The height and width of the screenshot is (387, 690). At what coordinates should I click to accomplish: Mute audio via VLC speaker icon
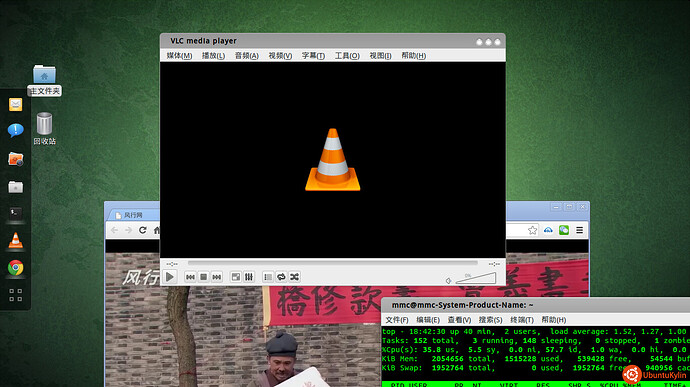click(448, 280)
